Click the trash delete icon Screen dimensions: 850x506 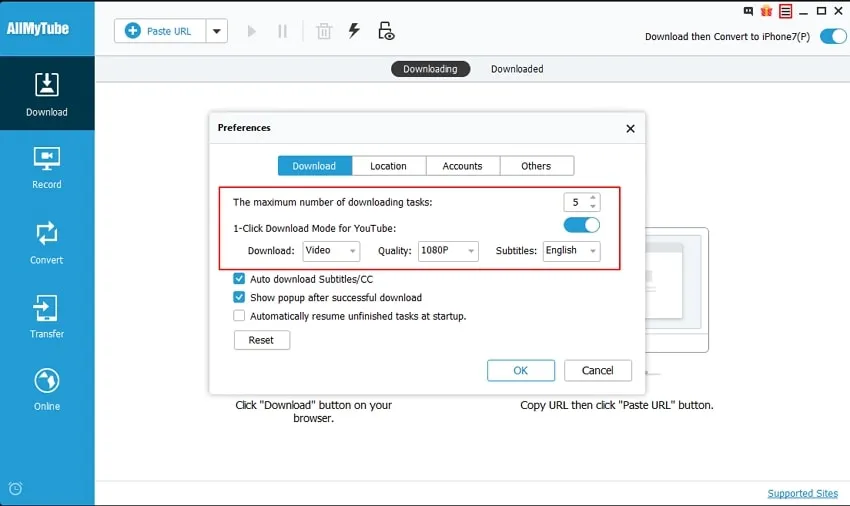324,31
